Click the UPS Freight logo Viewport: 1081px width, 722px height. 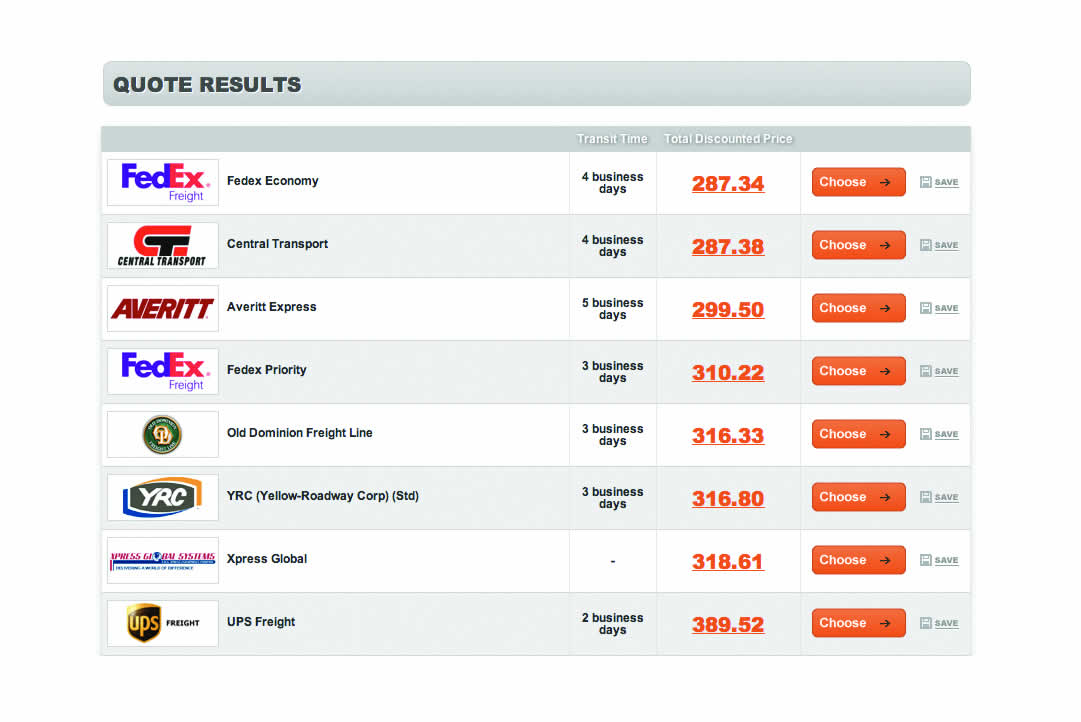163,623
